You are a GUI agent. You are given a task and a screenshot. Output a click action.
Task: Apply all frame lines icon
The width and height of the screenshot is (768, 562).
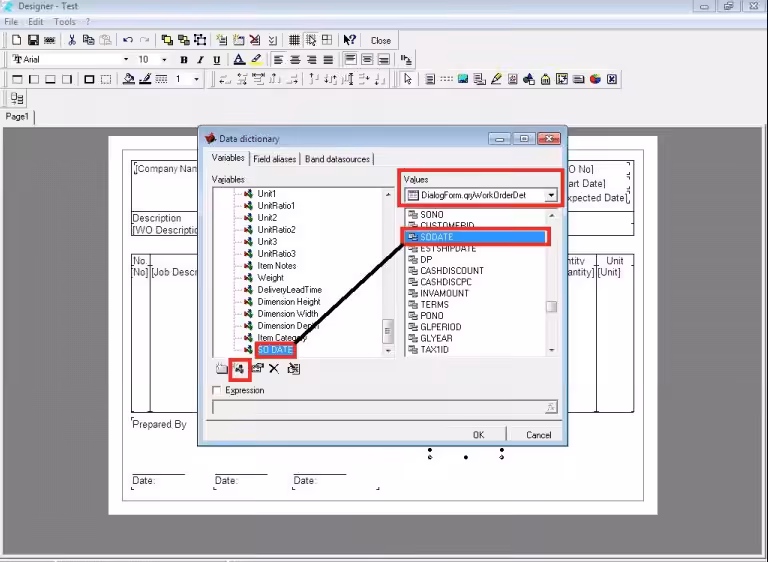click(89, 79)
